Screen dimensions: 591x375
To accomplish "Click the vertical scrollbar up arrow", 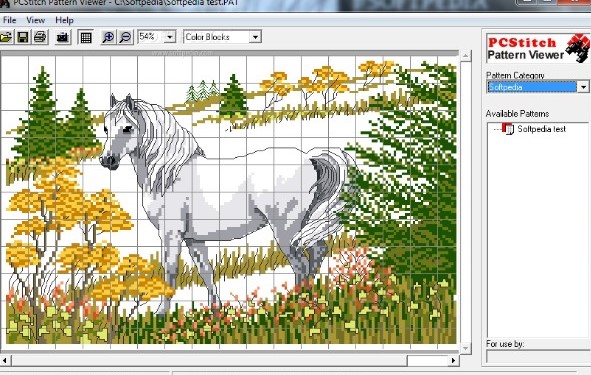I will (465, 56).
